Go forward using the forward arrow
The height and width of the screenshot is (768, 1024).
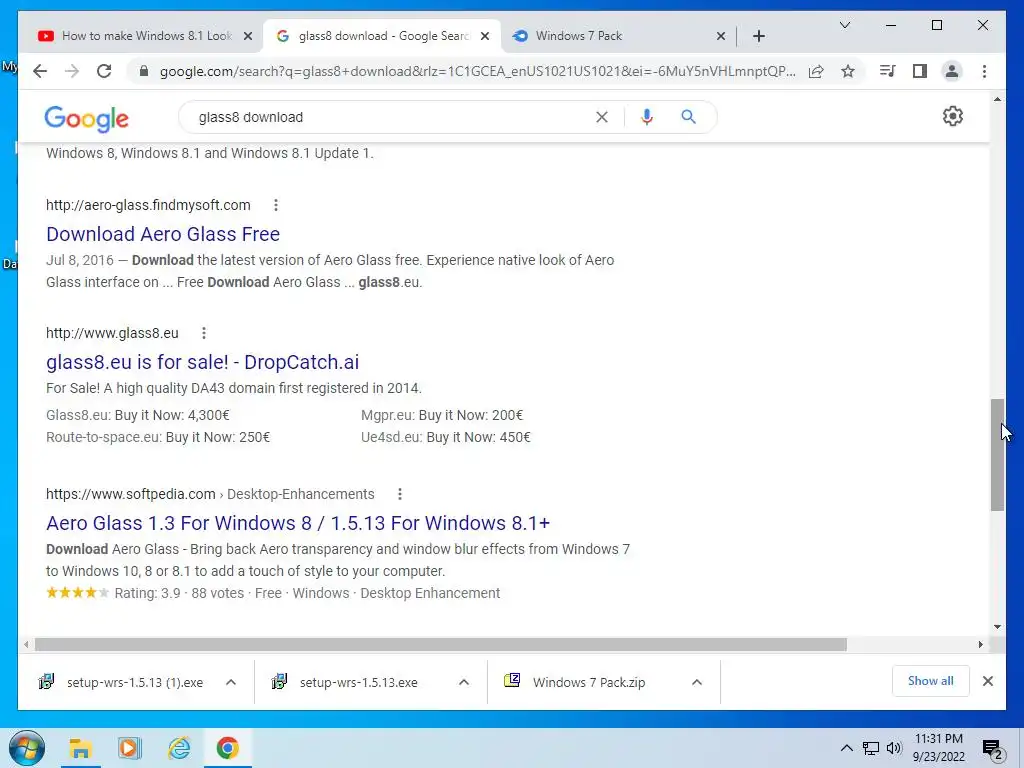(x=72, y=71)
